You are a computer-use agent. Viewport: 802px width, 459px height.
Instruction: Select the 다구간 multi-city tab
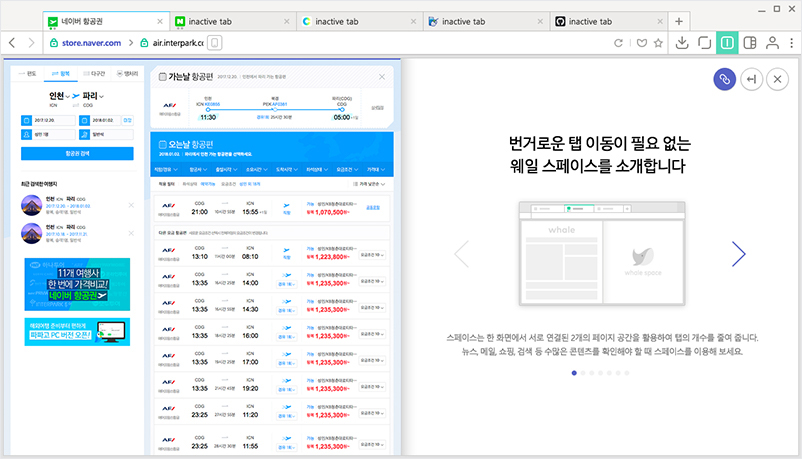[x=94, y=74]
